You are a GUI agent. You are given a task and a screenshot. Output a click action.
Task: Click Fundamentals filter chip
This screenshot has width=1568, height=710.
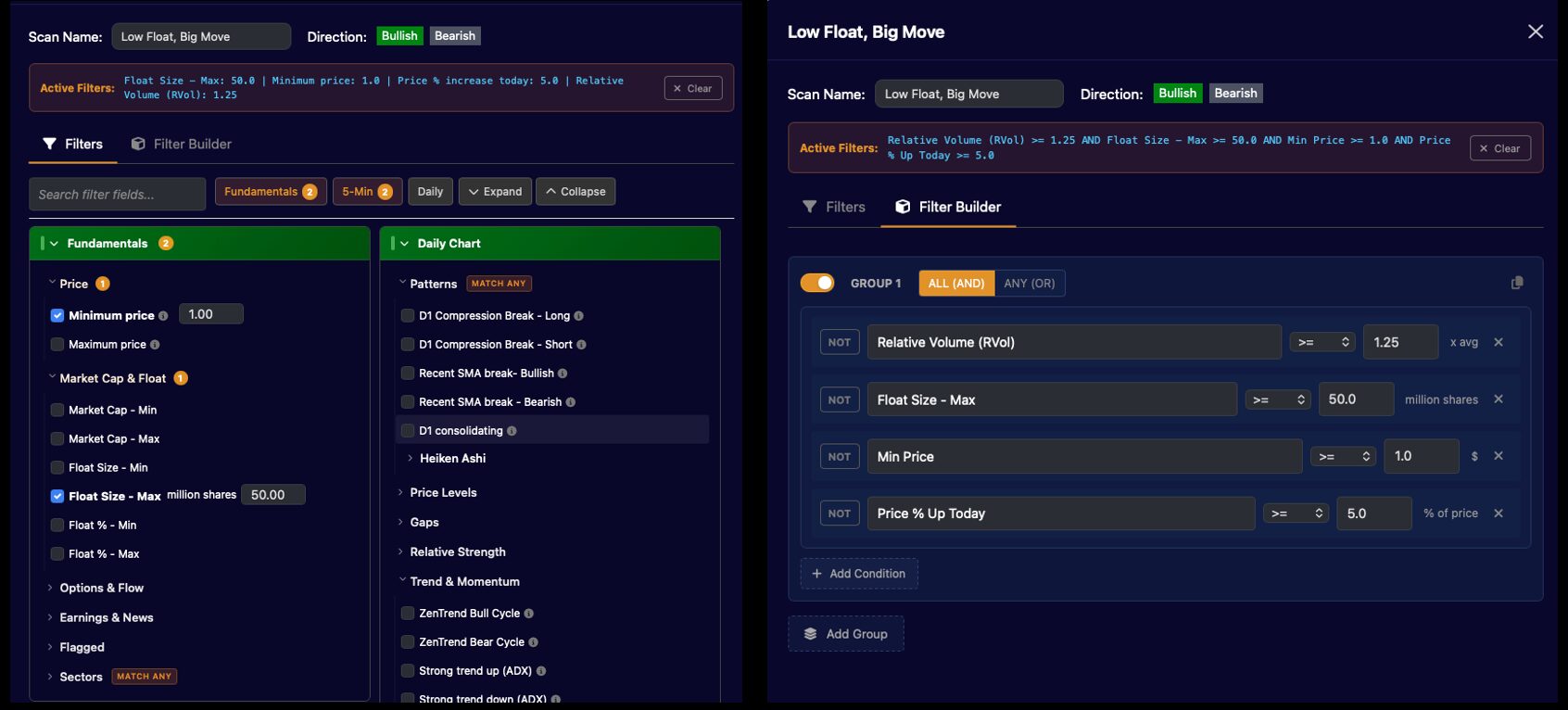(x=271, y=192)
